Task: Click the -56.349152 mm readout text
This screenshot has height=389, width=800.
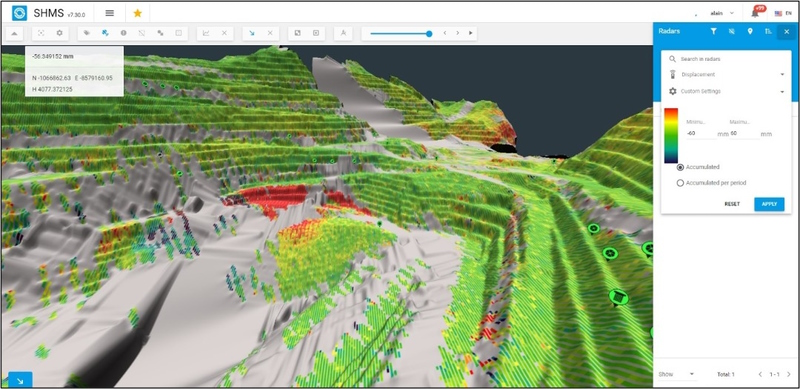Action: click(53, 57)
